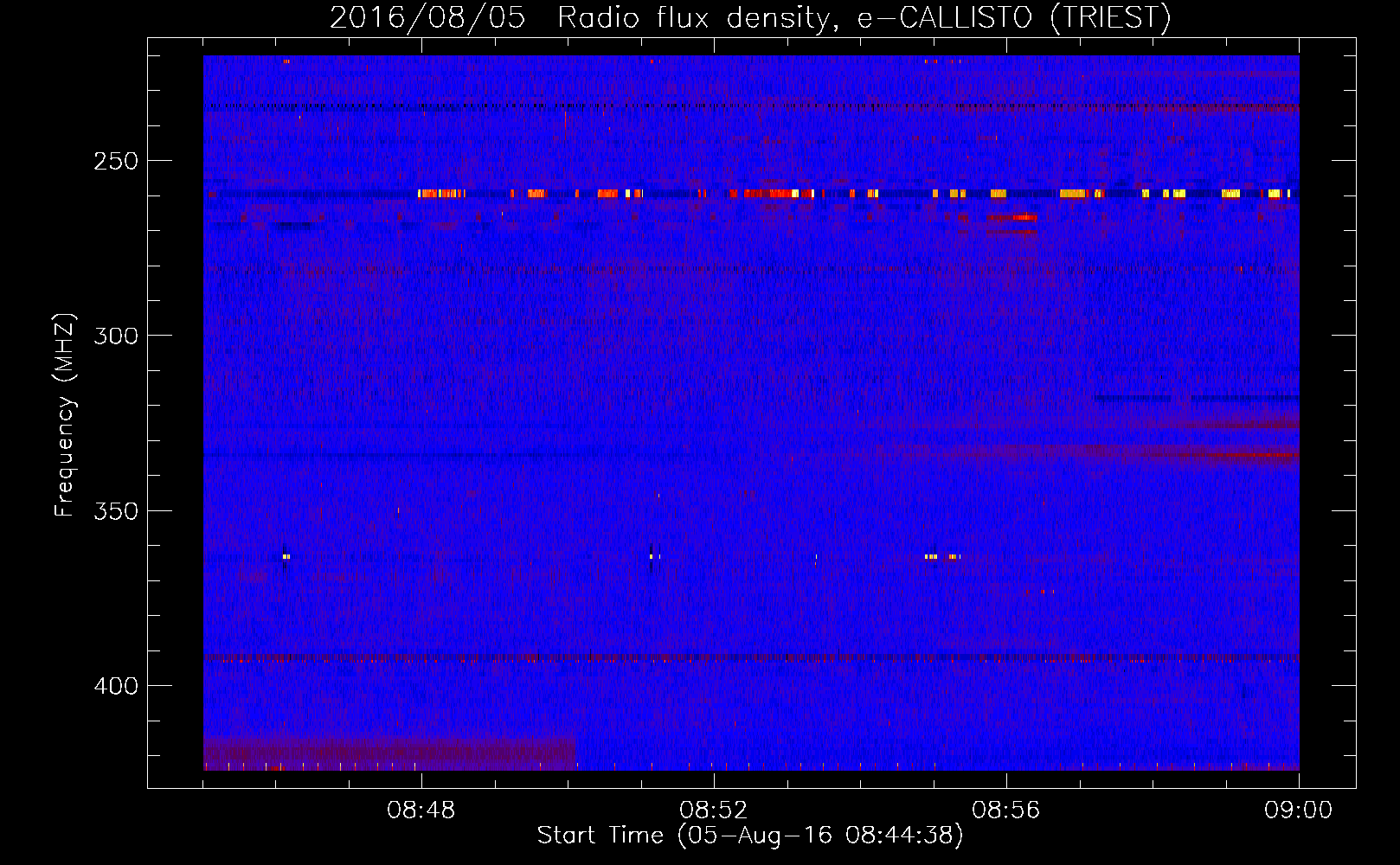1400x865 pixels.
Task: Click the "Start Time (05-Aug-16 08:44:38)" label
Action: click(750, 836)
